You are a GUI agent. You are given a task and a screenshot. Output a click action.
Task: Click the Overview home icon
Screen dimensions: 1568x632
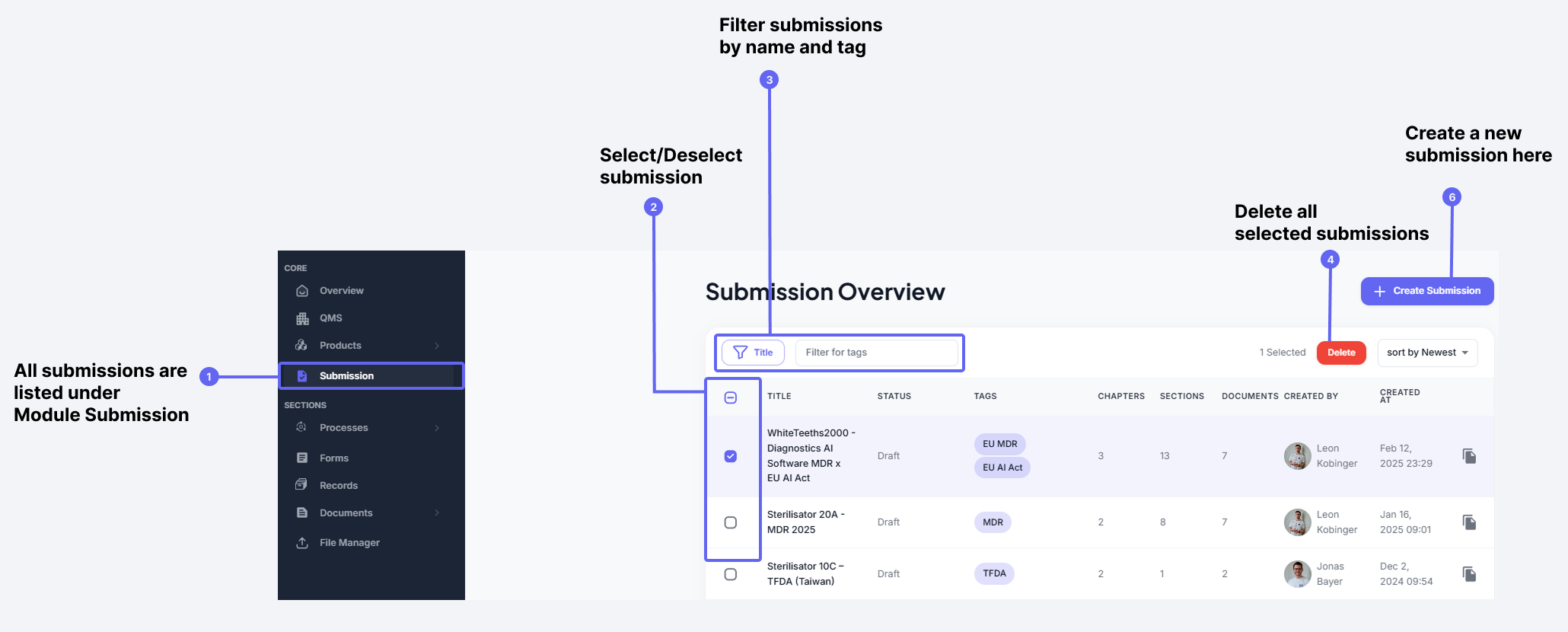pyautogui.click(x=302, y=290)
